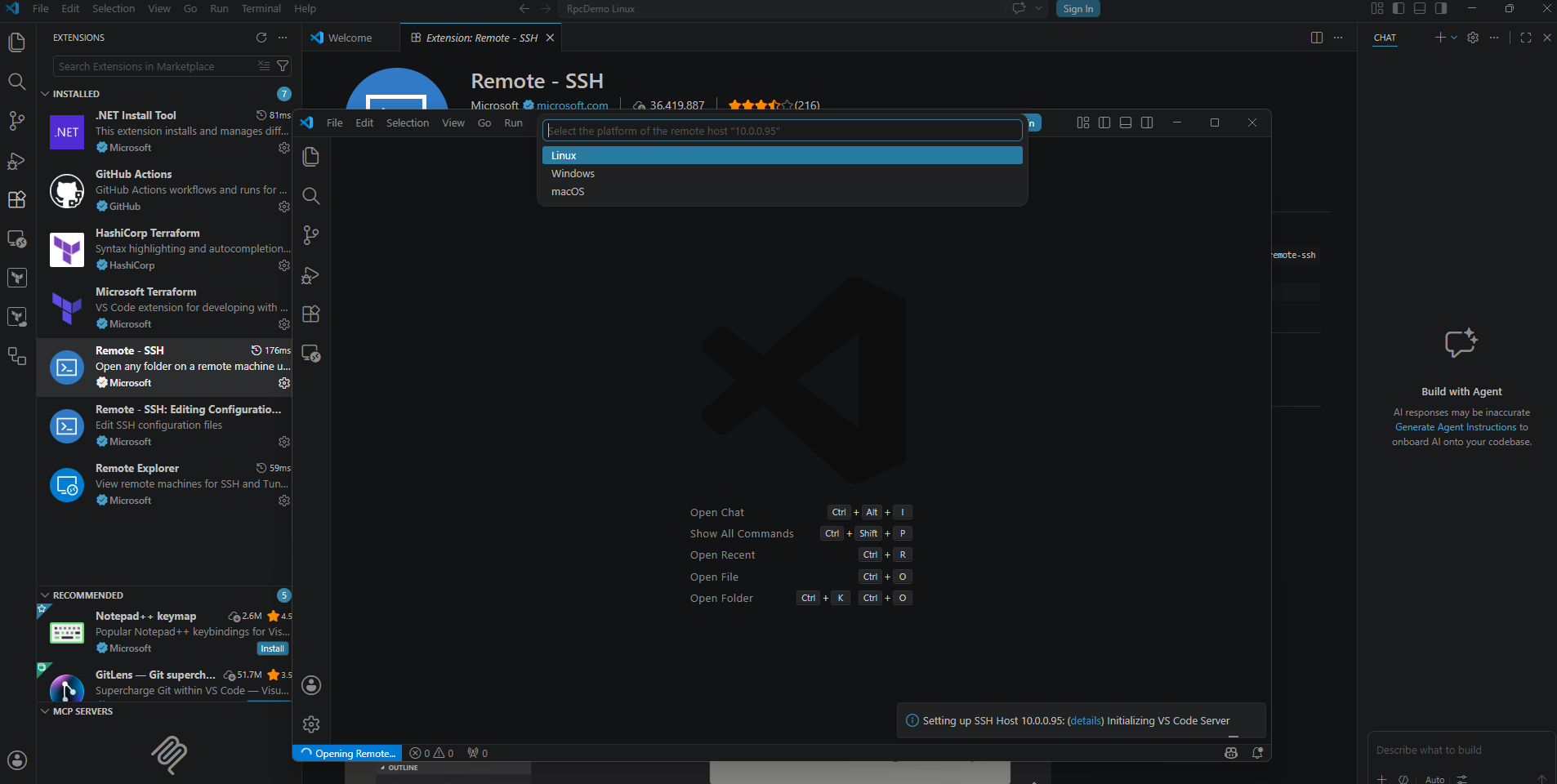This screenshot has height=784, width=1557.
Task: Toggle primary side bar in front window title bar
Action: (x=1104, y=122)
